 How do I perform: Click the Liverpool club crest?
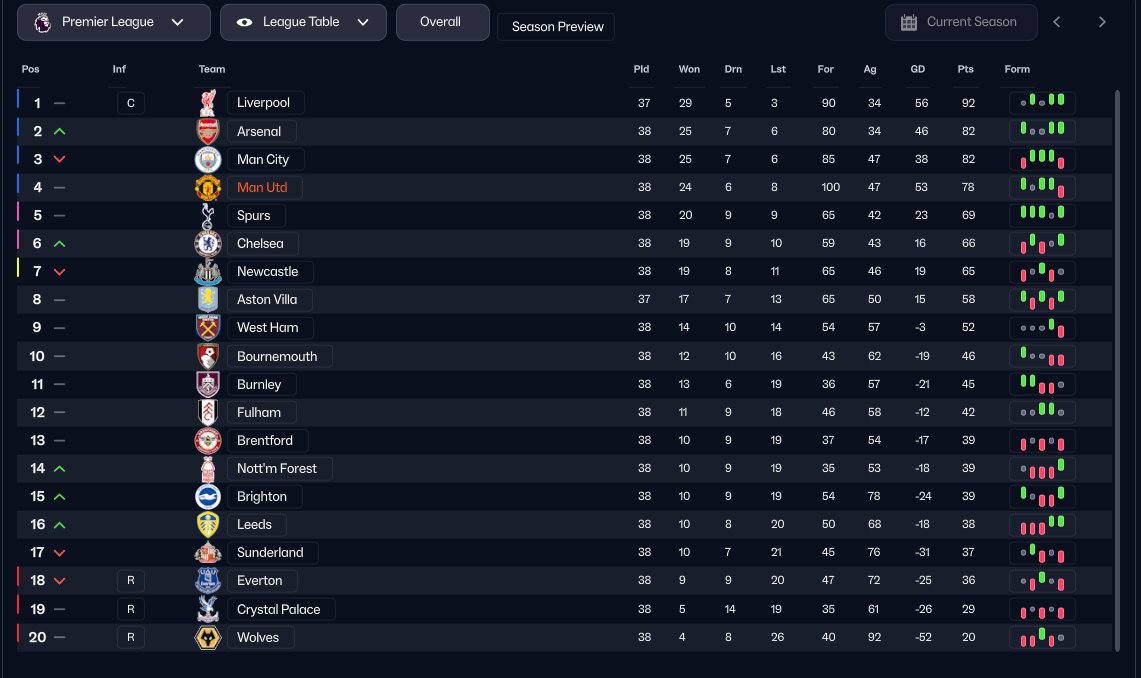point(208,103)
